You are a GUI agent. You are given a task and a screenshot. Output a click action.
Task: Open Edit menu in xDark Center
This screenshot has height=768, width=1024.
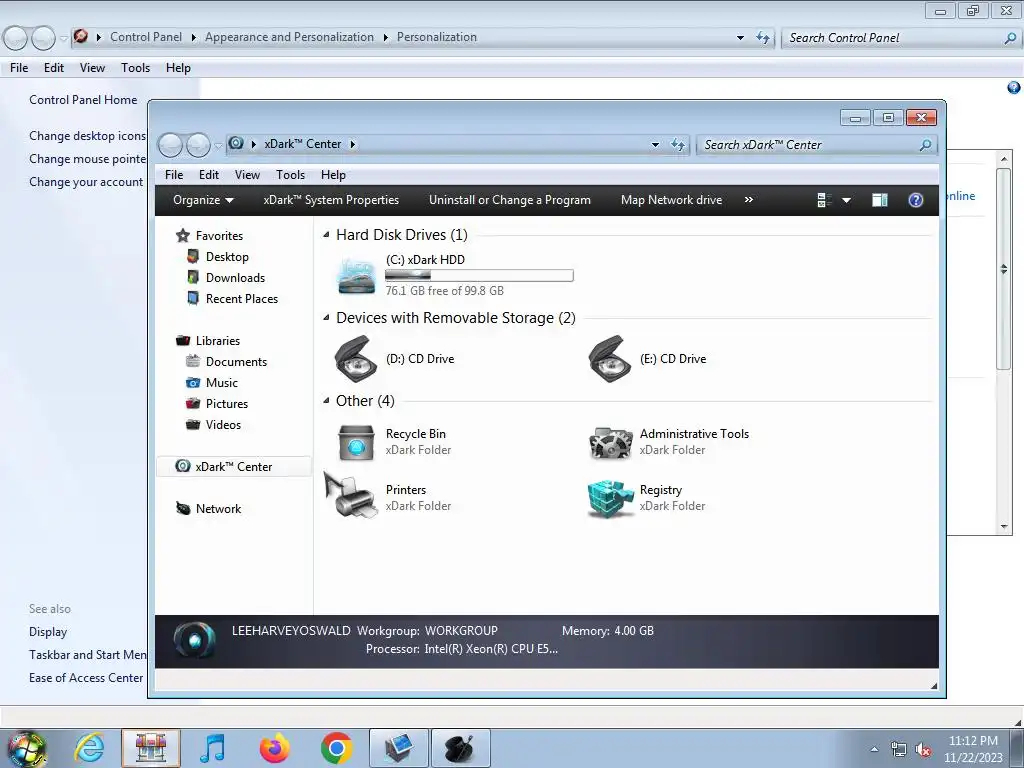(209, 175)
